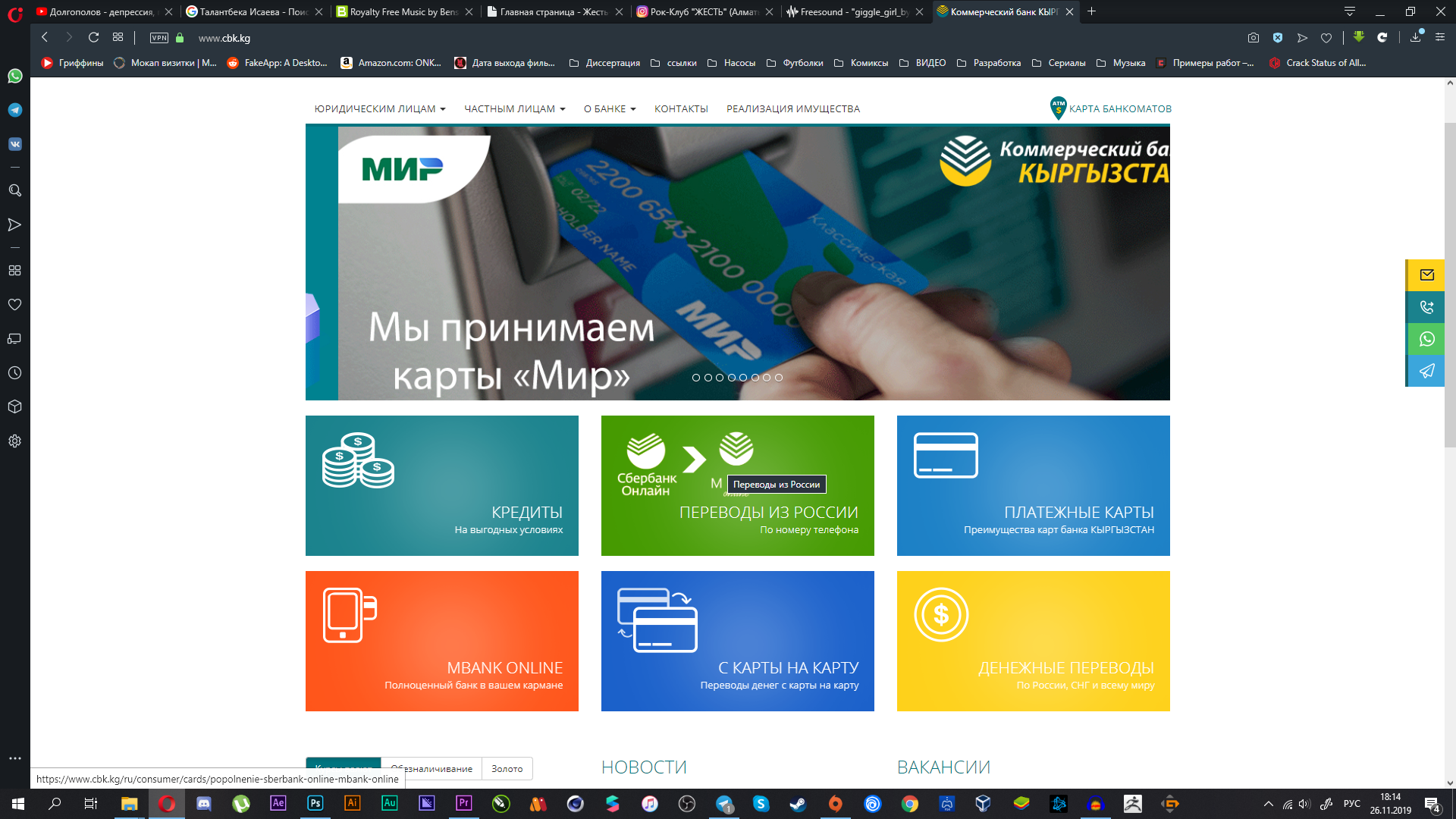
Task: Open Photoshop from Windows taskbar
Action: 315,804
